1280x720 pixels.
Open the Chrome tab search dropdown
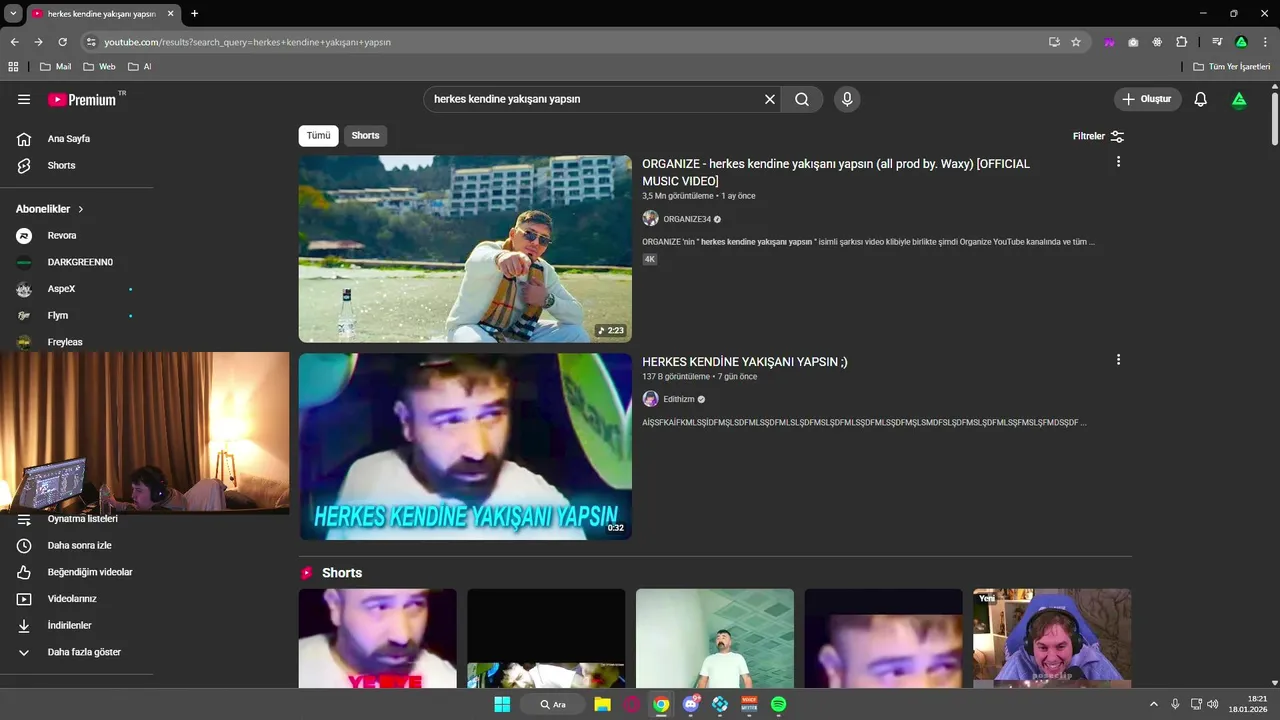click(13, 13)
